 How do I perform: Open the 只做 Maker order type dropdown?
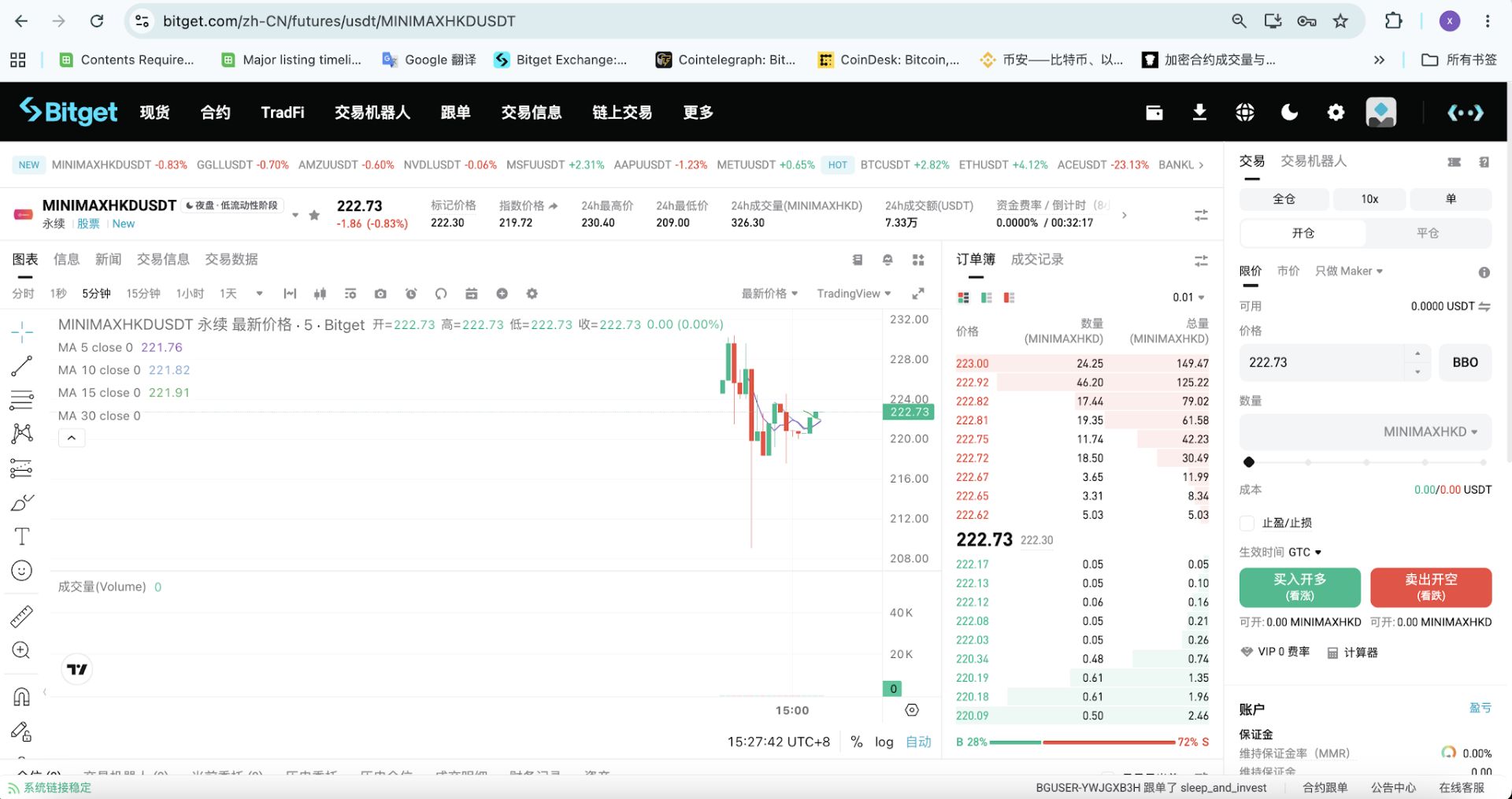coord(1349,271)
